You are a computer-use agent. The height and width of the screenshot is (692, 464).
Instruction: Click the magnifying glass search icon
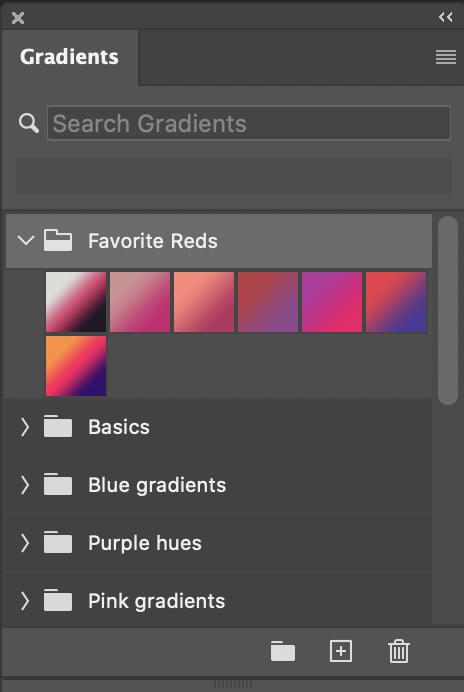pyautogui.click(x=29, y=123)
